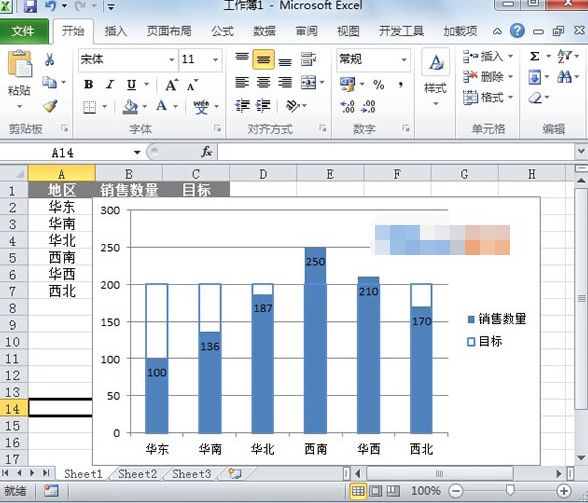Switch to Page Layout view icon
Screen dimensions: 588x503
pos(376,491)
